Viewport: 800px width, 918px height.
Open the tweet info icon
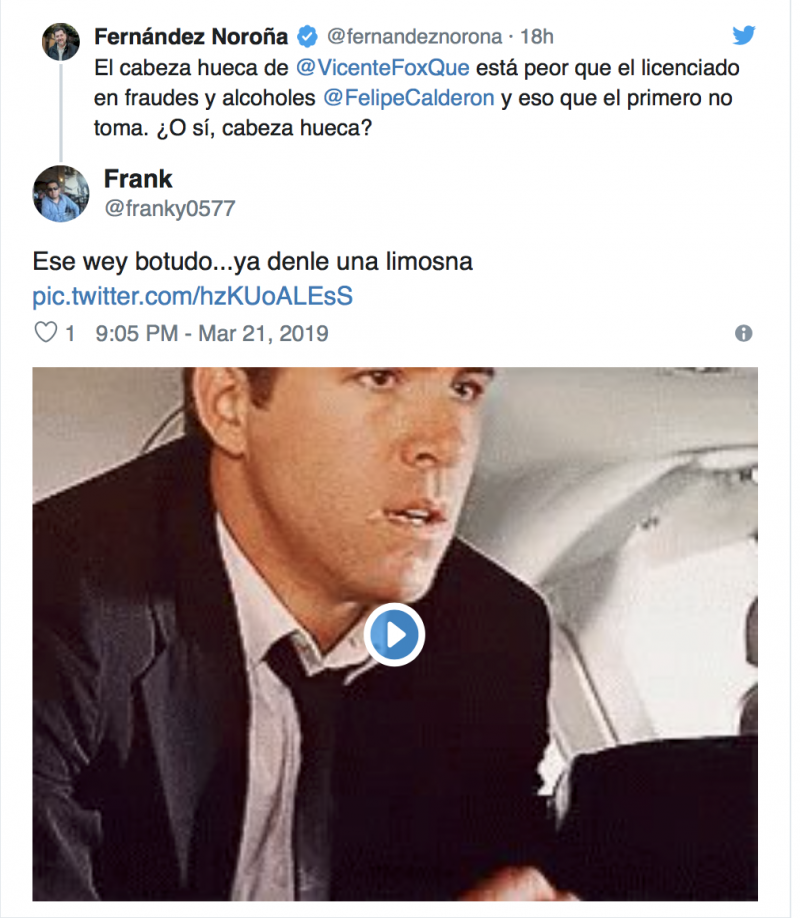[x=743, y=333]
